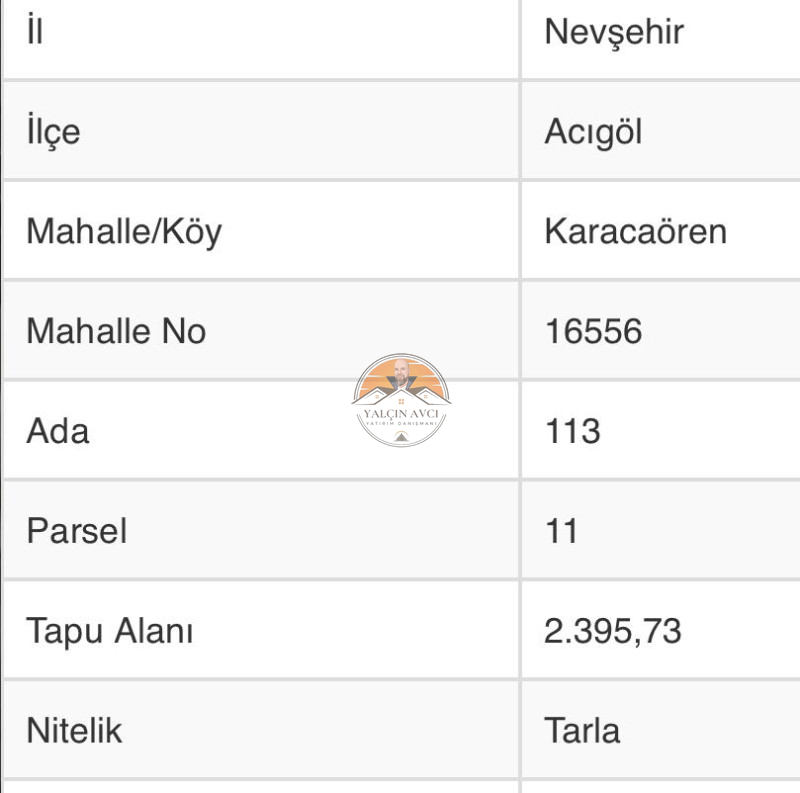The width and height of the screenshot is (800, 793).
Task: Select the Acıgöl district value
Action: pos(593,133)
